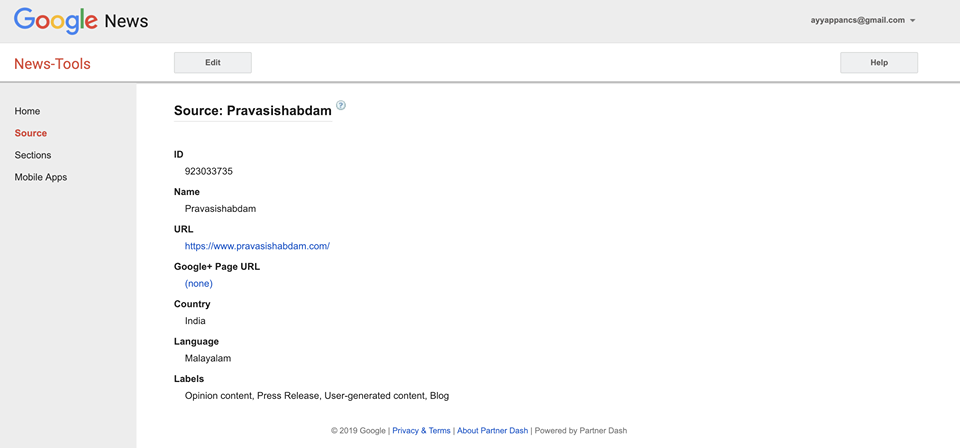Go to Home in the sidebar

click(28, 111)
